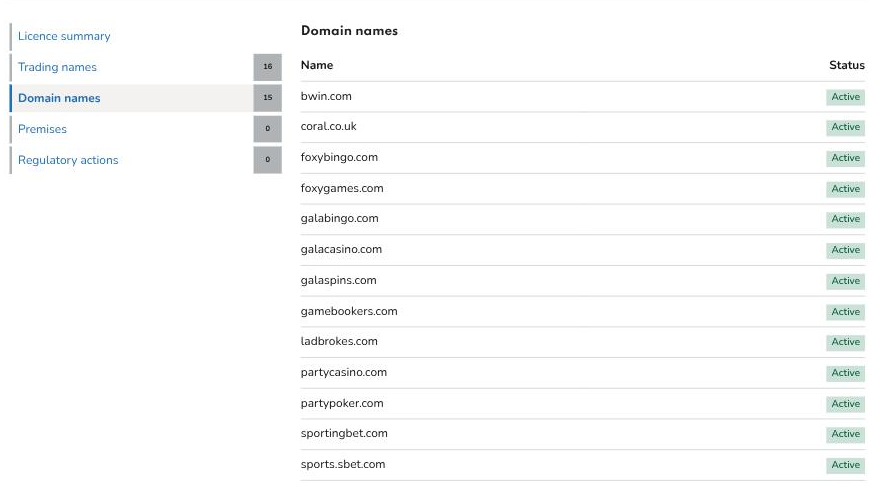Click Active status badge for sportingbet.com
The height and width of the screenshot is (500, 870).
coord(846,434)
